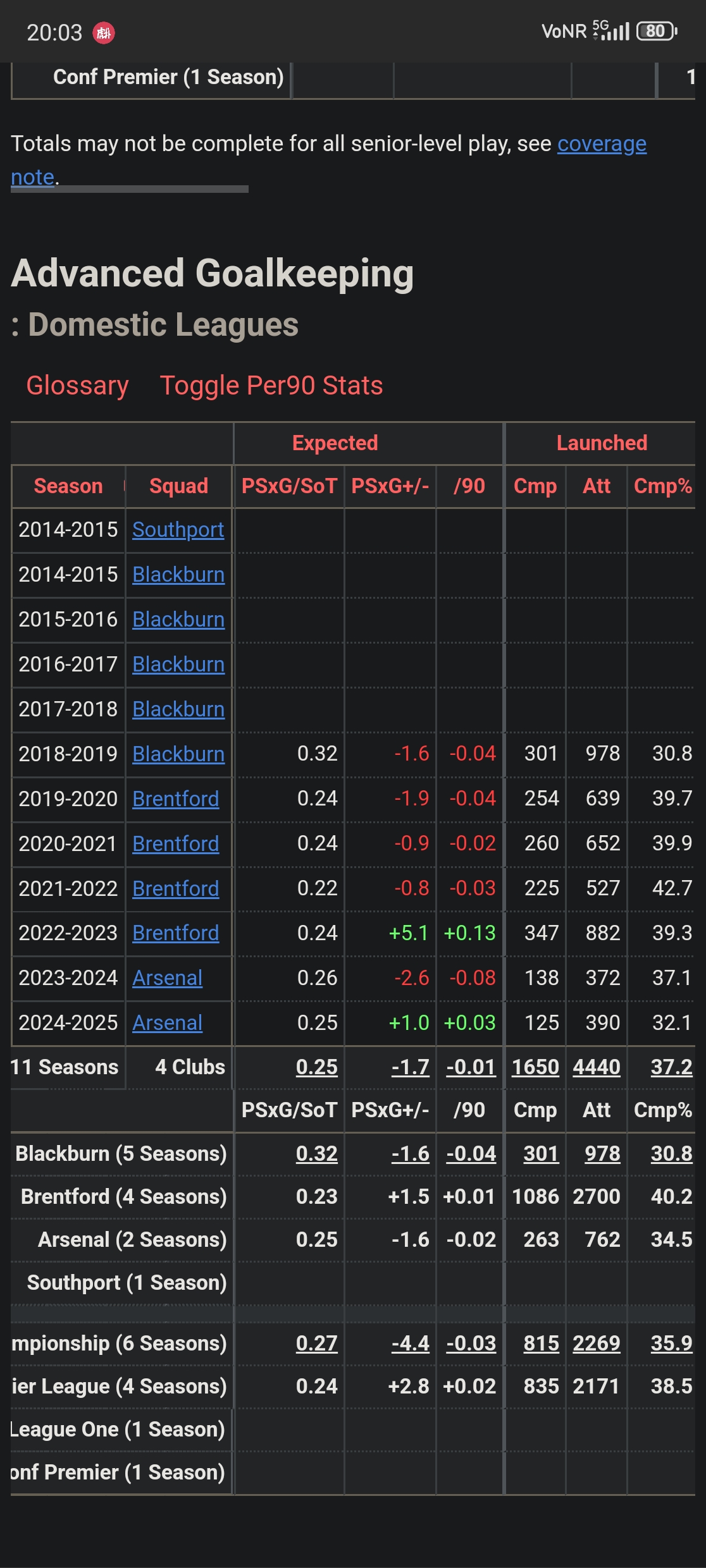Sort by PSxG/SoT column header
This screenshot has height=1568, width=706.
click(x=289, y=486)
